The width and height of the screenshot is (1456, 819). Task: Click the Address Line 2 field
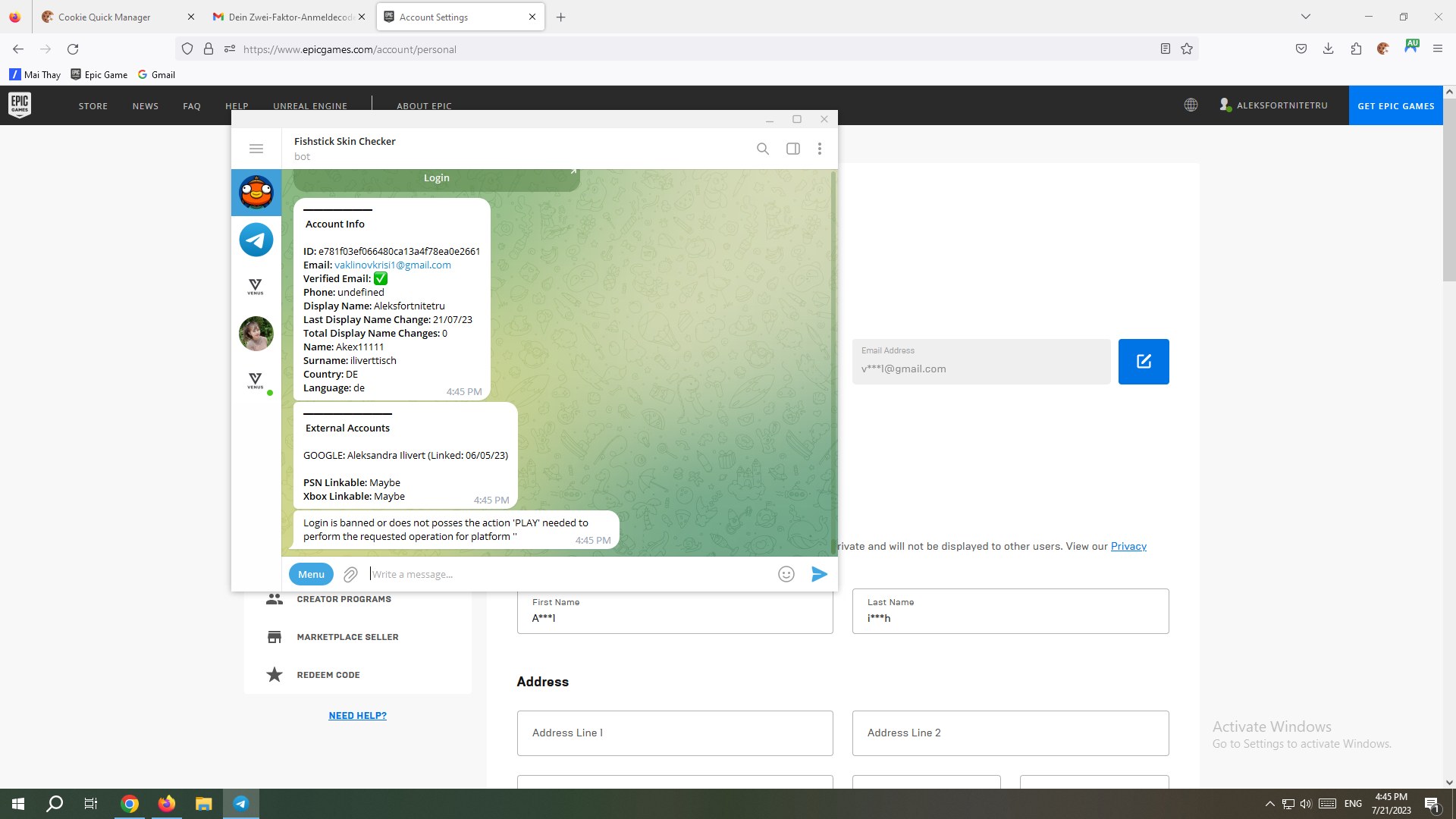coord(1010,733)
